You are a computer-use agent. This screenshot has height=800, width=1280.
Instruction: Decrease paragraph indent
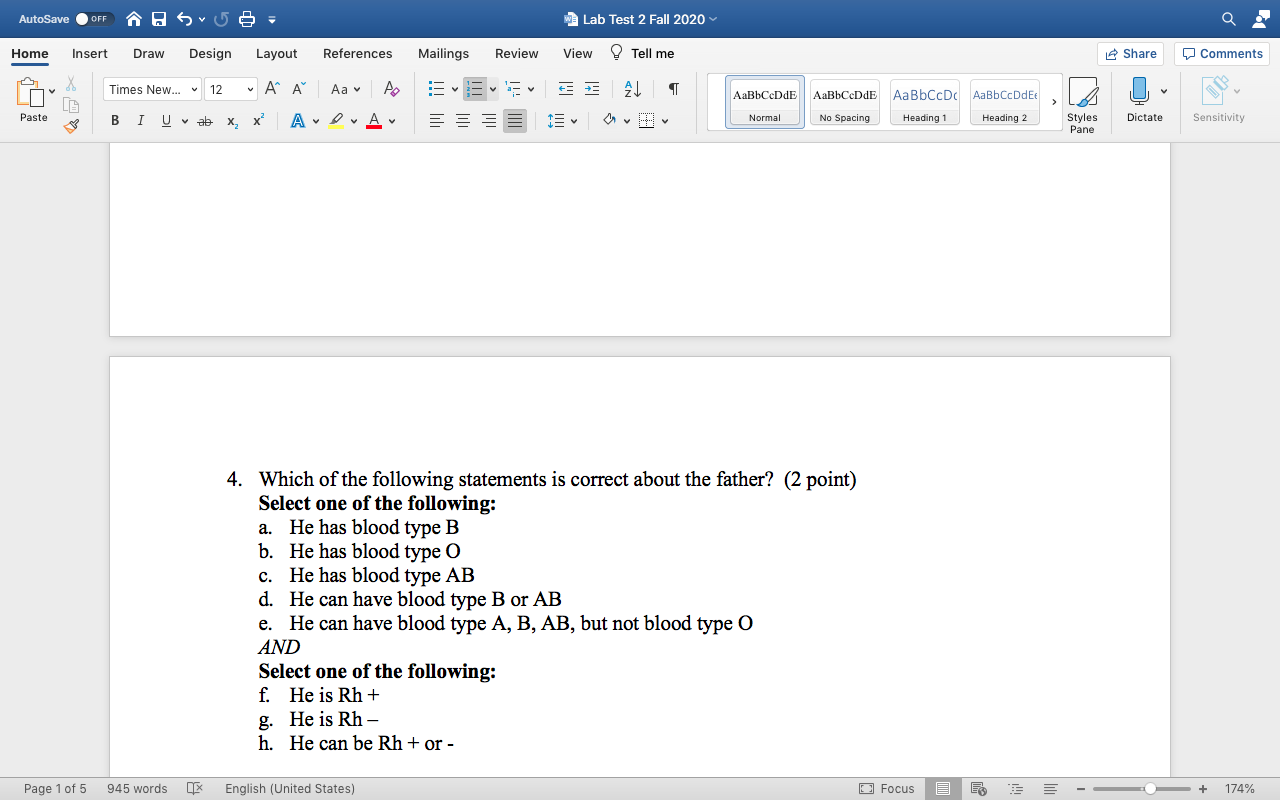[566, 89]
